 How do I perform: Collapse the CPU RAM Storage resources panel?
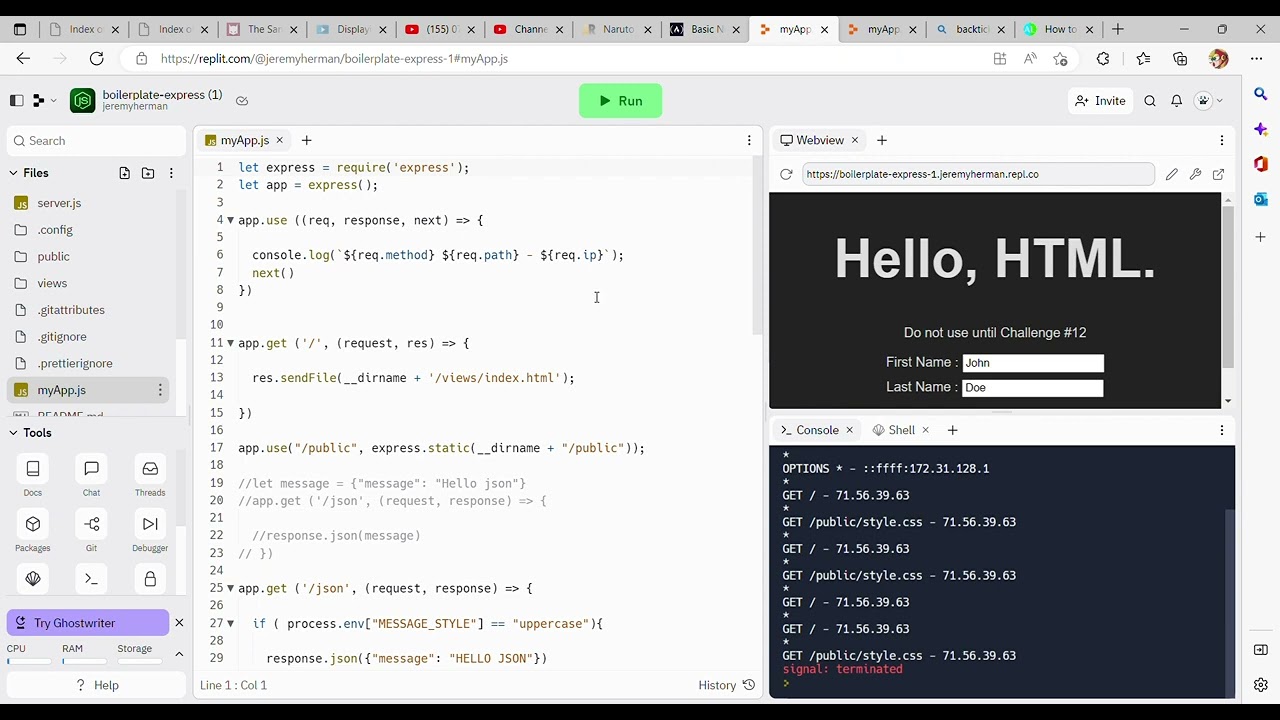(x=179, y=654)
